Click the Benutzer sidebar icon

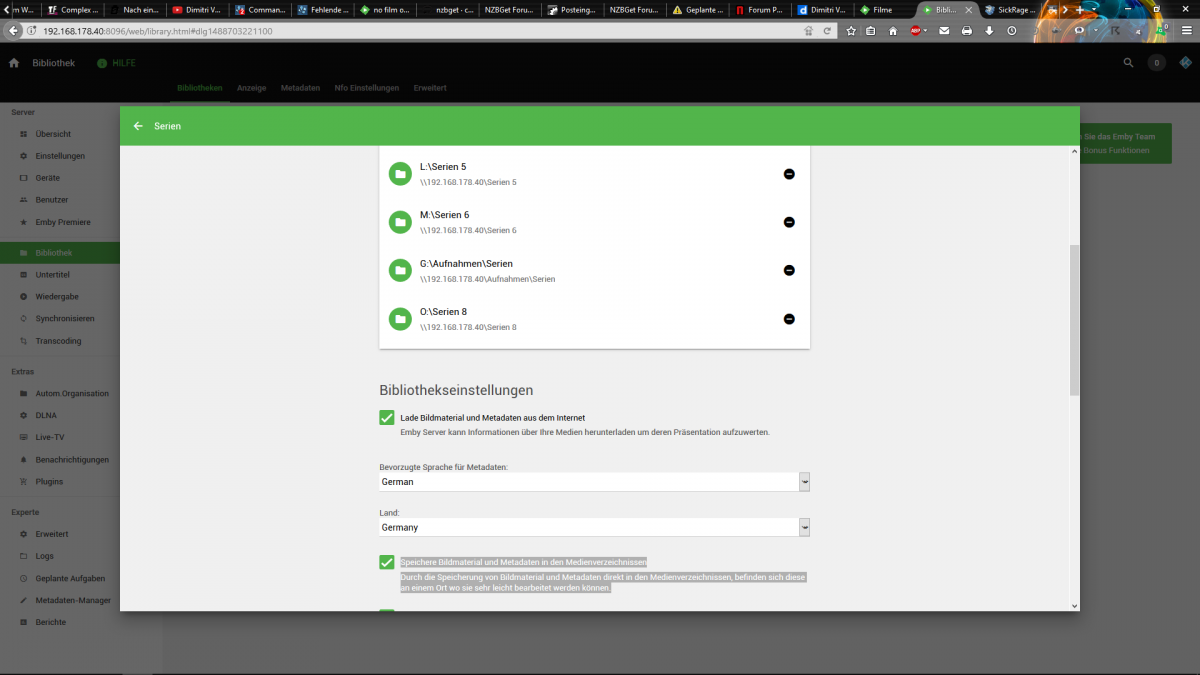[x=24, y=200]
